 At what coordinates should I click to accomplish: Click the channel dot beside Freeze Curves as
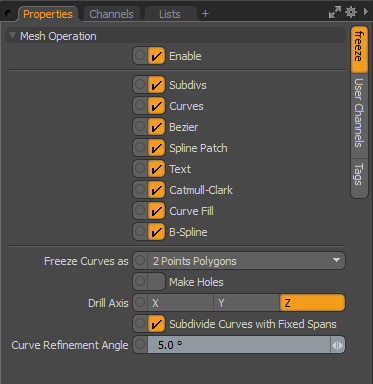(140, 261)
